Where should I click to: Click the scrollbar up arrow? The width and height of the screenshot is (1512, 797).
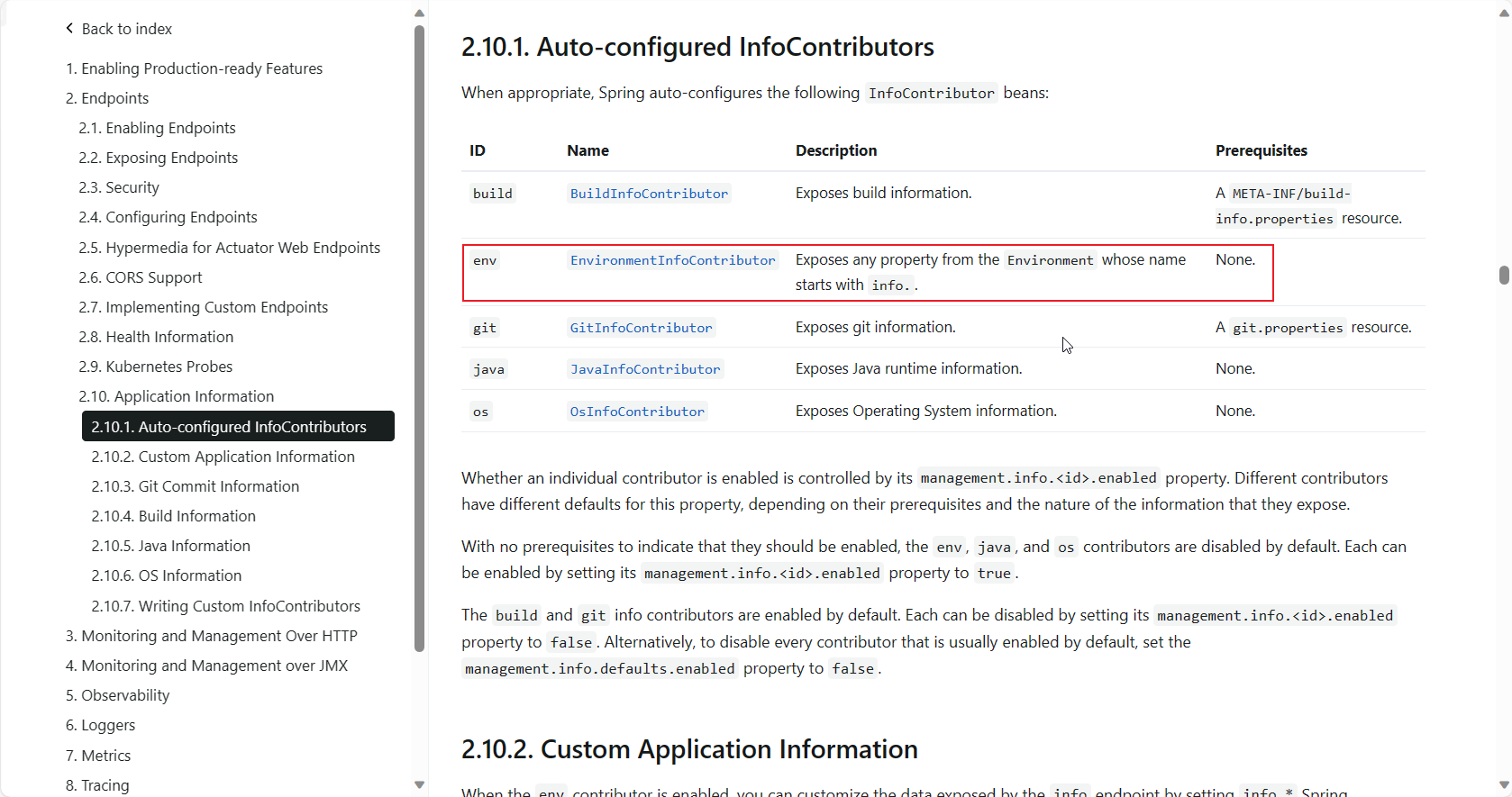click(418, 13)
